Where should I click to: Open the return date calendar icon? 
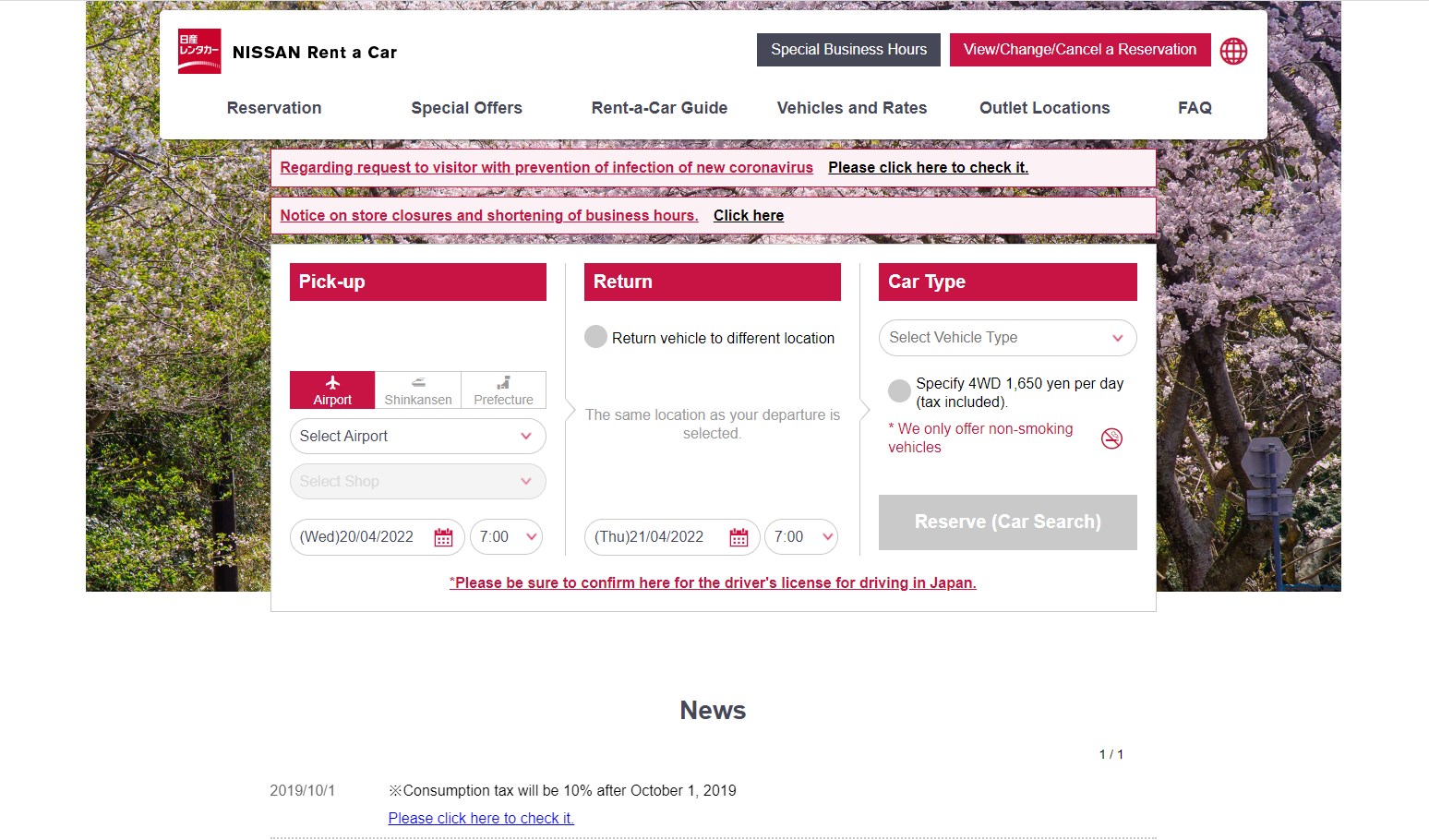[739, 537]
